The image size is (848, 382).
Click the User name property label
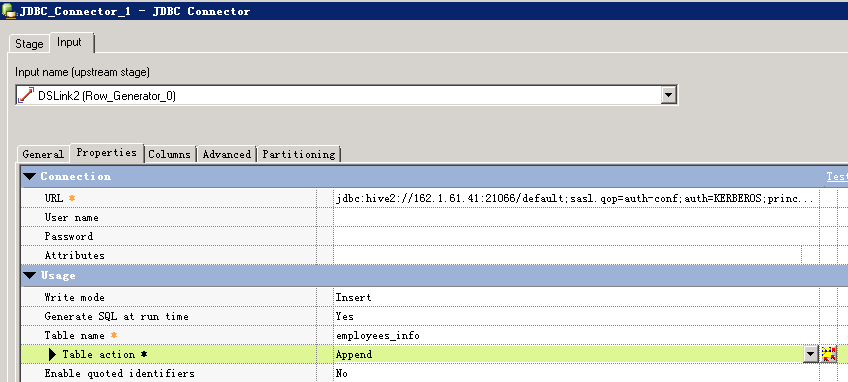pos(71,218)
